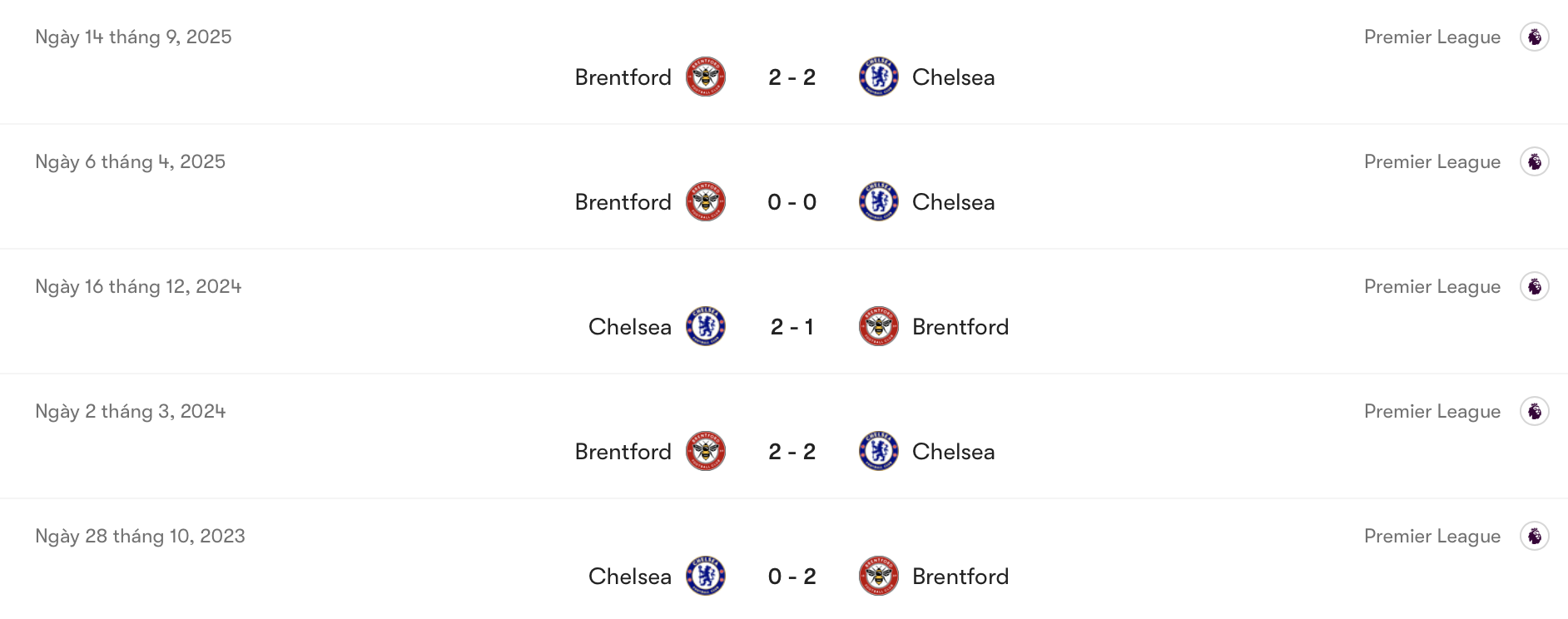
Task: Select the Chelsea badge in the December 2024 match
Action: pos(704,326)
